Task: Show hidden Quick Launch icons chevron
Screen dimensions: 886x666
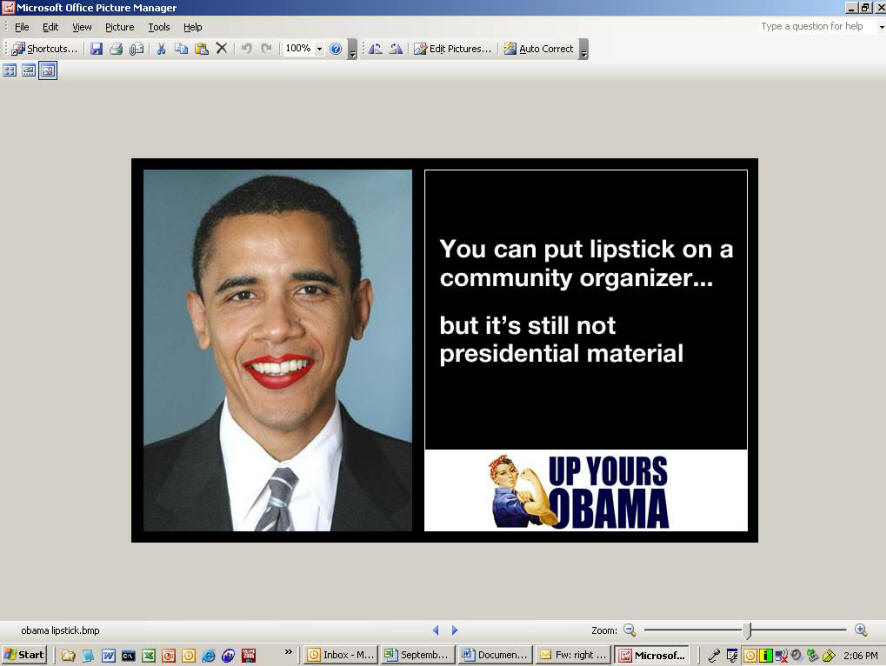Action: click(289, 652)
